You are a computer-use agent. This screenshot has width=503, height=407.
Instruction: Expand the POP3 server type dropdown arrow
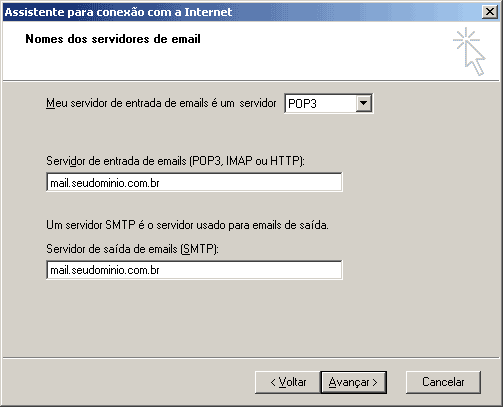pyautogui.click(x=363, y=103)
